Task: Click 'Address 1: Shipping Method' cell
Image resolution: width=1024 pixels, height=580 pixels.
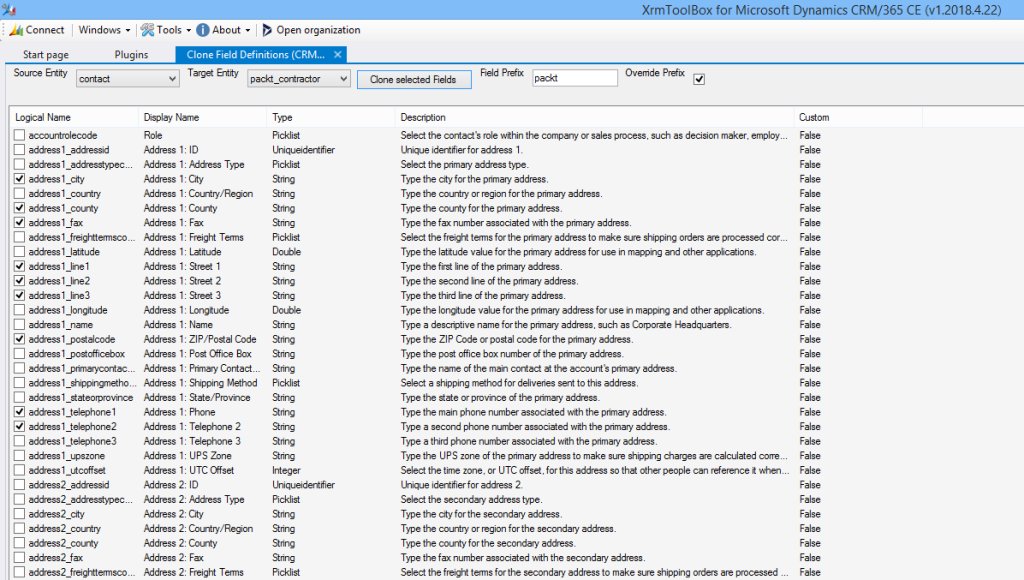Action: pyautogui.click(x=200, y=383)
